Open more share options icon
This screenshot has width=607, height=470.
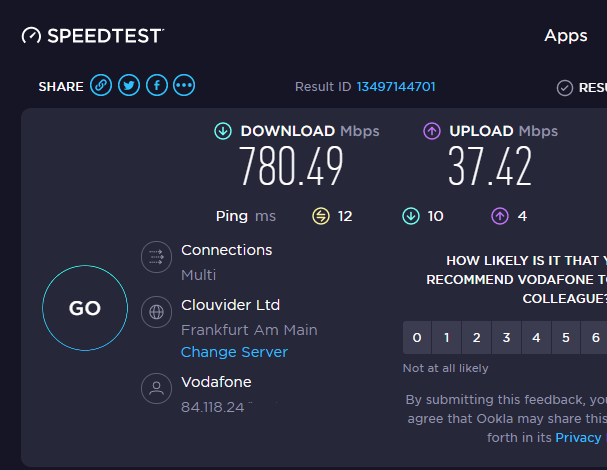184,85
